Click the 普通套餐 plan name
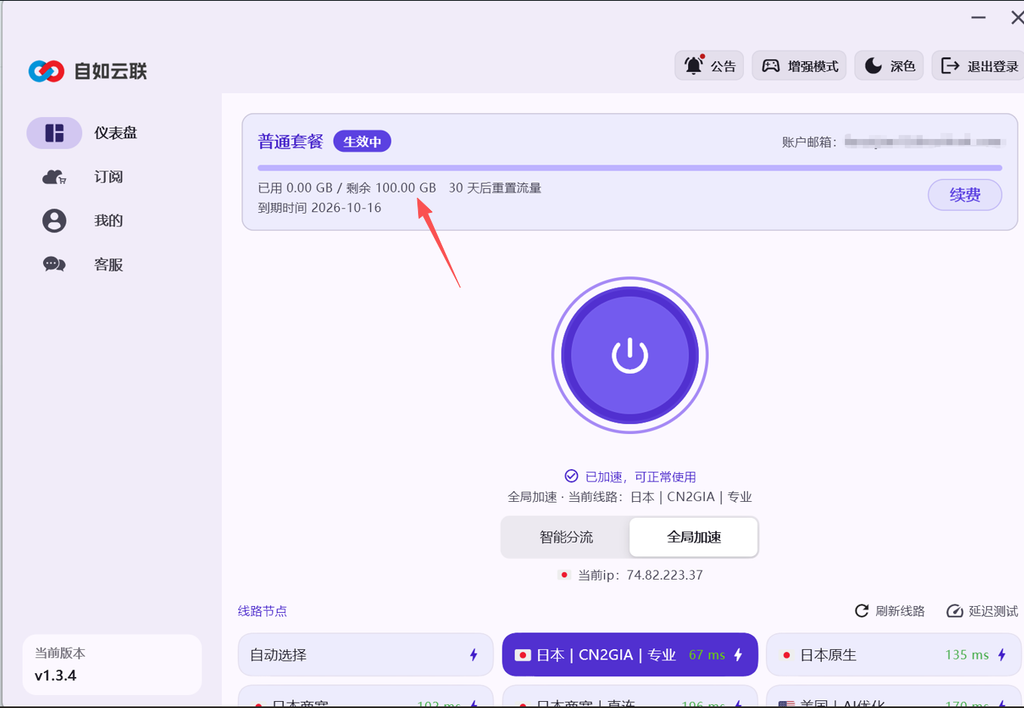 (290, 141)
